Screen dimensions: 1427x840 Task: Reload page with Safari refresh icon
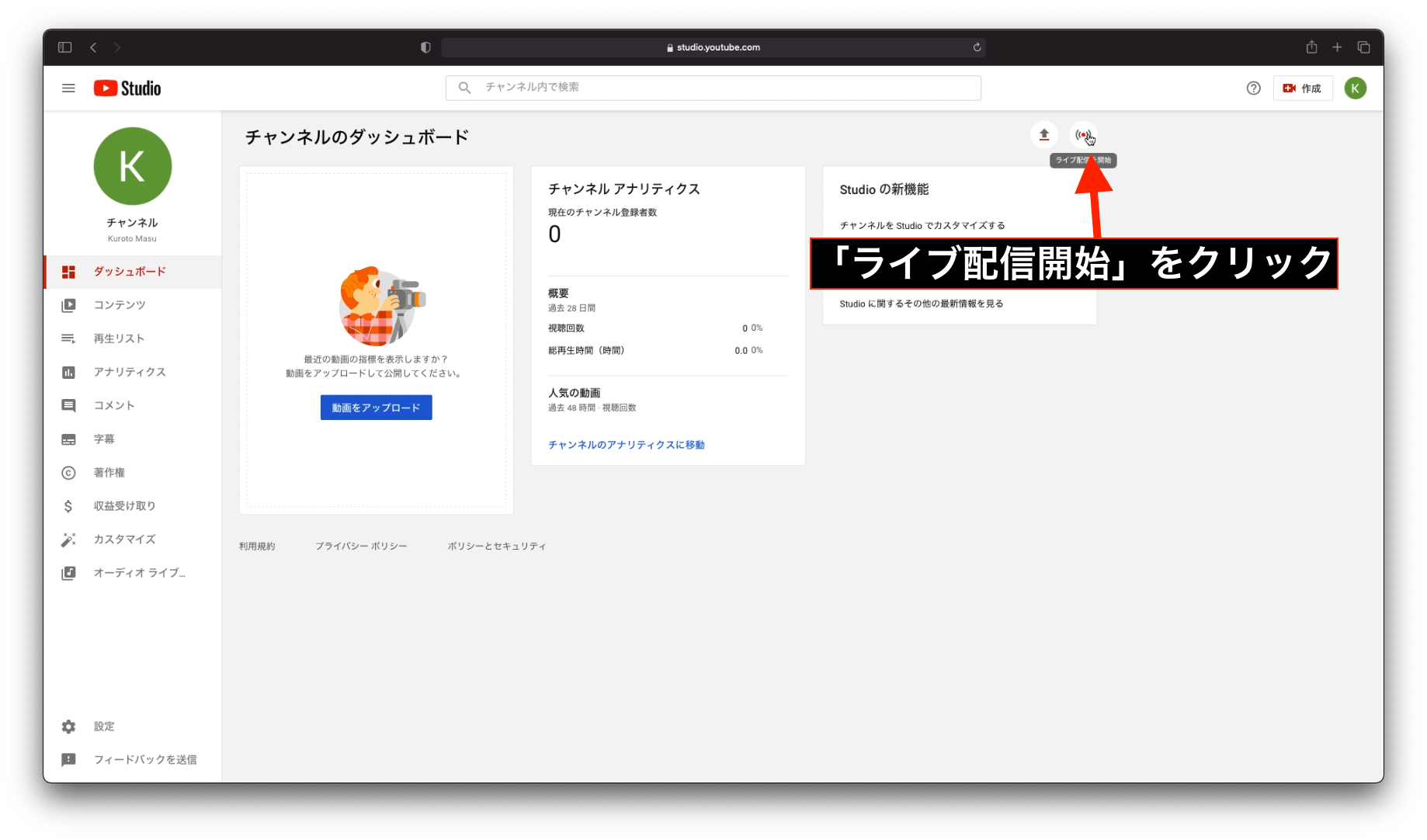tap(977, 47)
